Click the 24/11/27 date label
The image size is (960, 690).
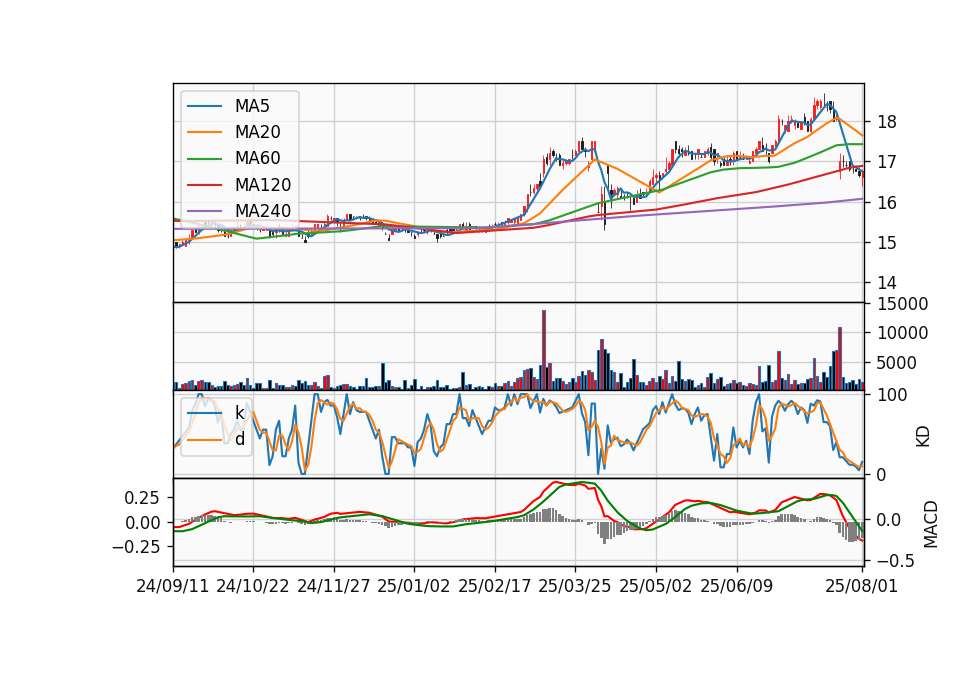tap(334, 586)
